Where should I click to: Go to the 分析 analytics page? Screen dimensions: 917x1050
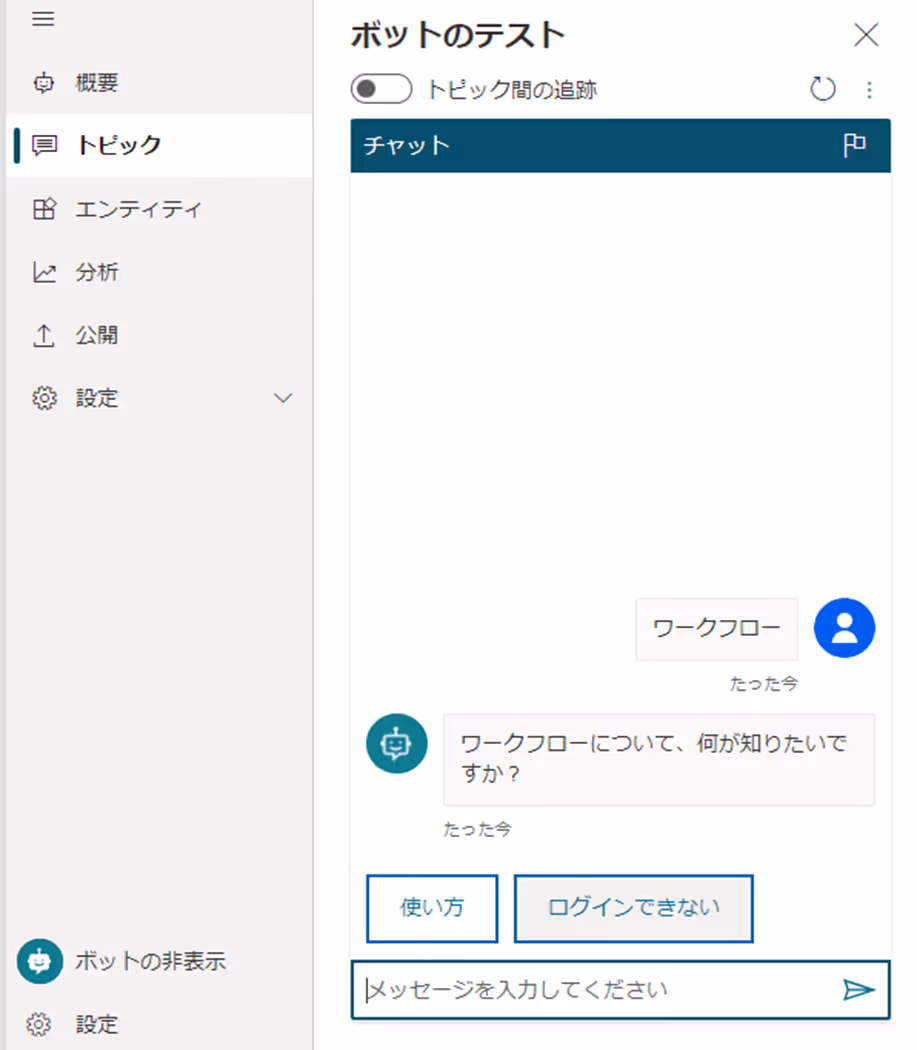click(x=159, y=272)
